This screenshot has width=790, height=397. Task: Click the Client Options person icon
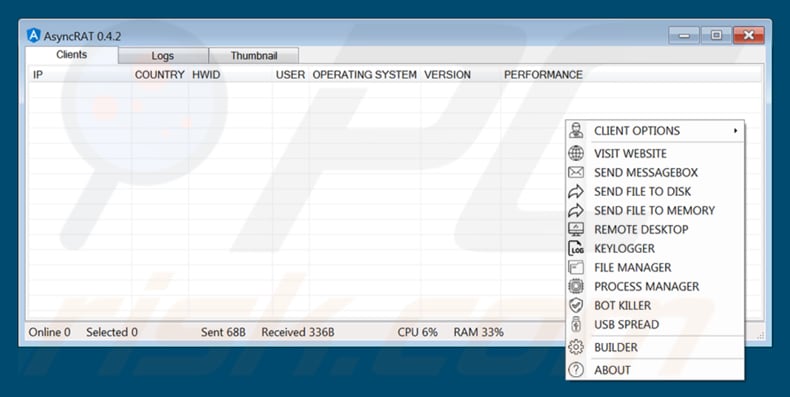click(x=576, y=130)
